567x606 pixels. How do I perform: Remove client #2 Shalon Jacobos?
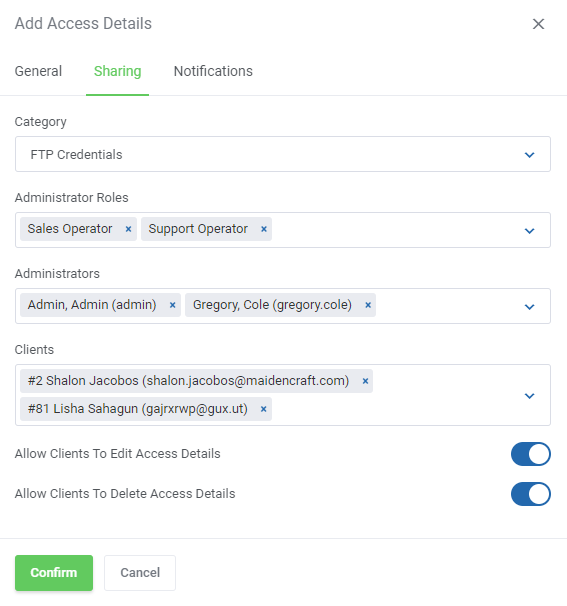coord(365,381)
